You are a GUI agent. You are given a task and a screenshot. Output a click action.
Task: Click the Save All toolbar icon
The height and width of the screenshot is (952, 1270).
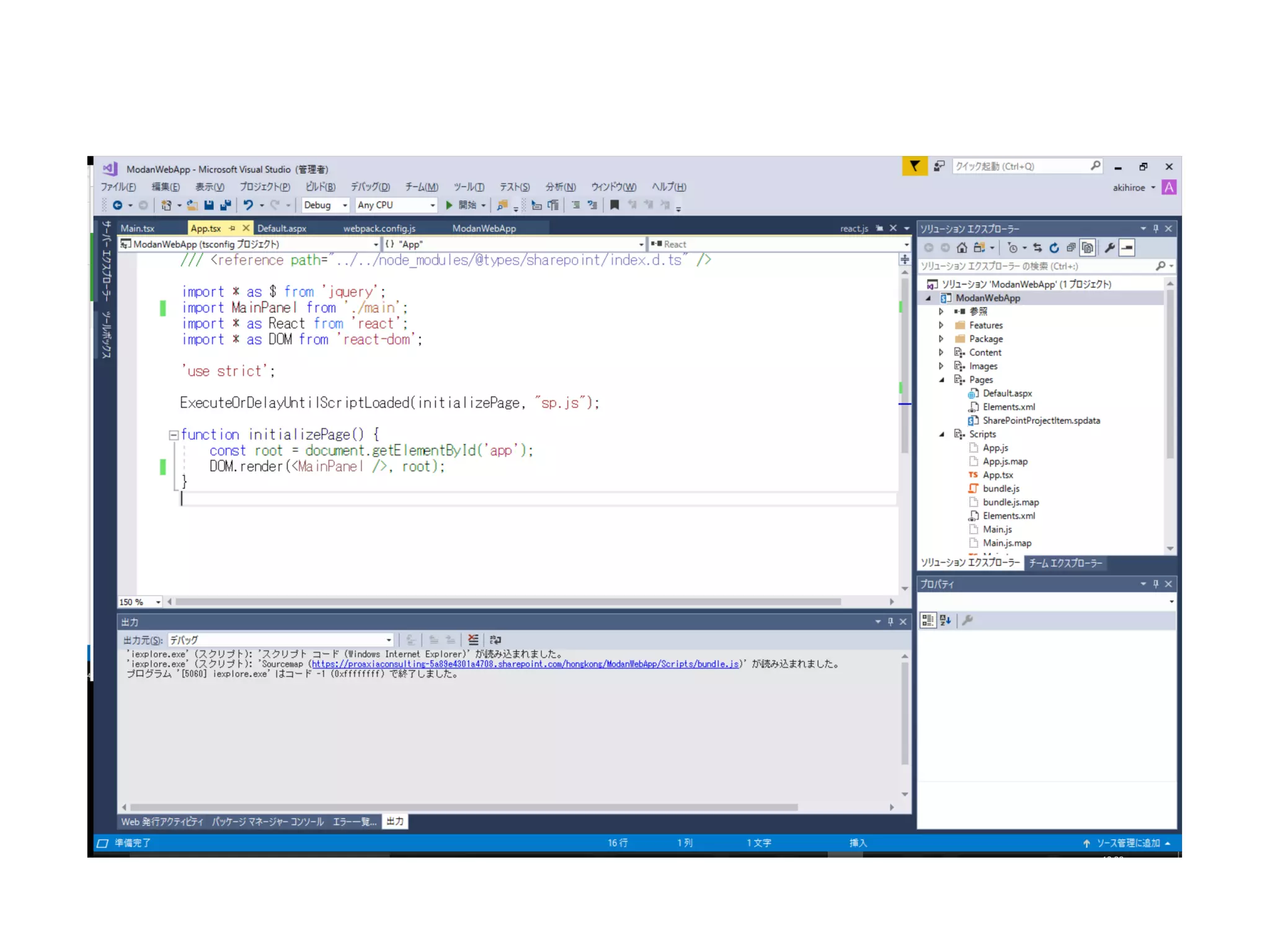point(226,205)
